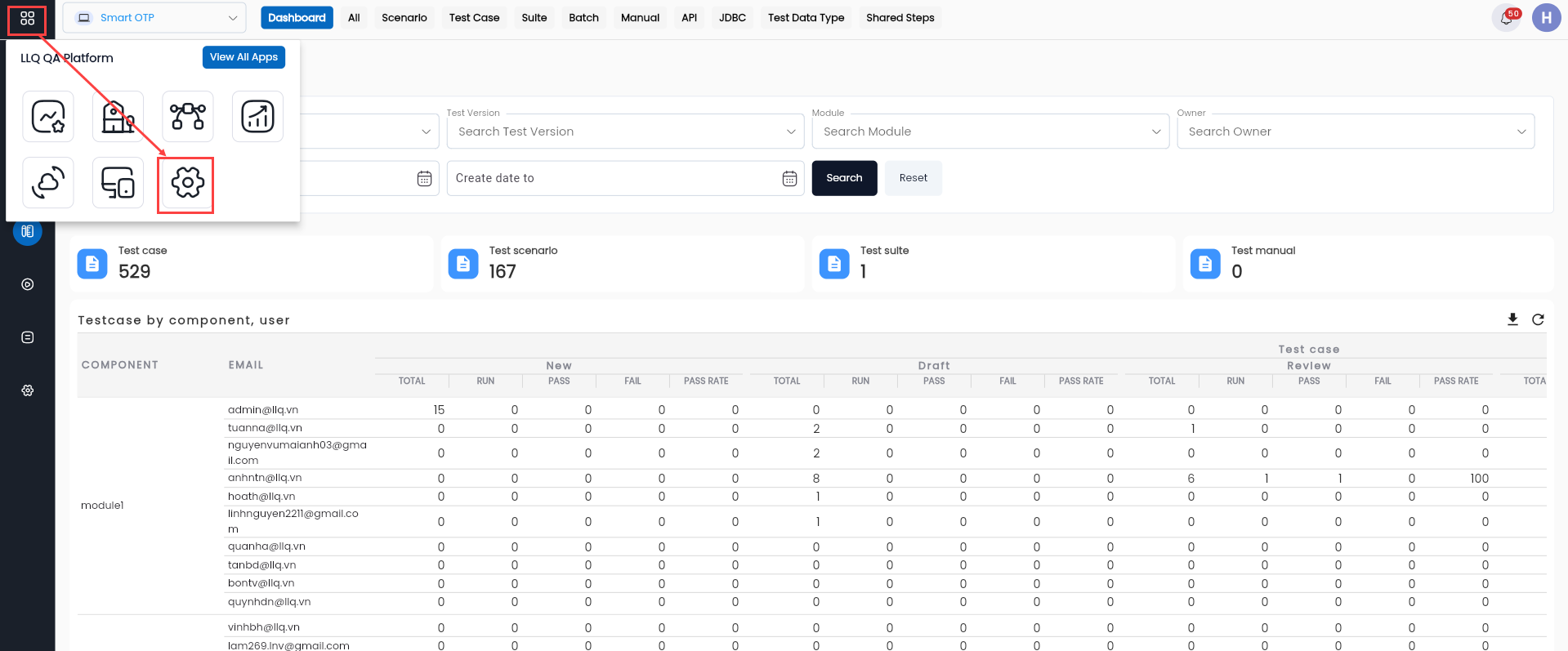Click the Search button
This screenshot has width=1568, height=651.
coord(844,178)
